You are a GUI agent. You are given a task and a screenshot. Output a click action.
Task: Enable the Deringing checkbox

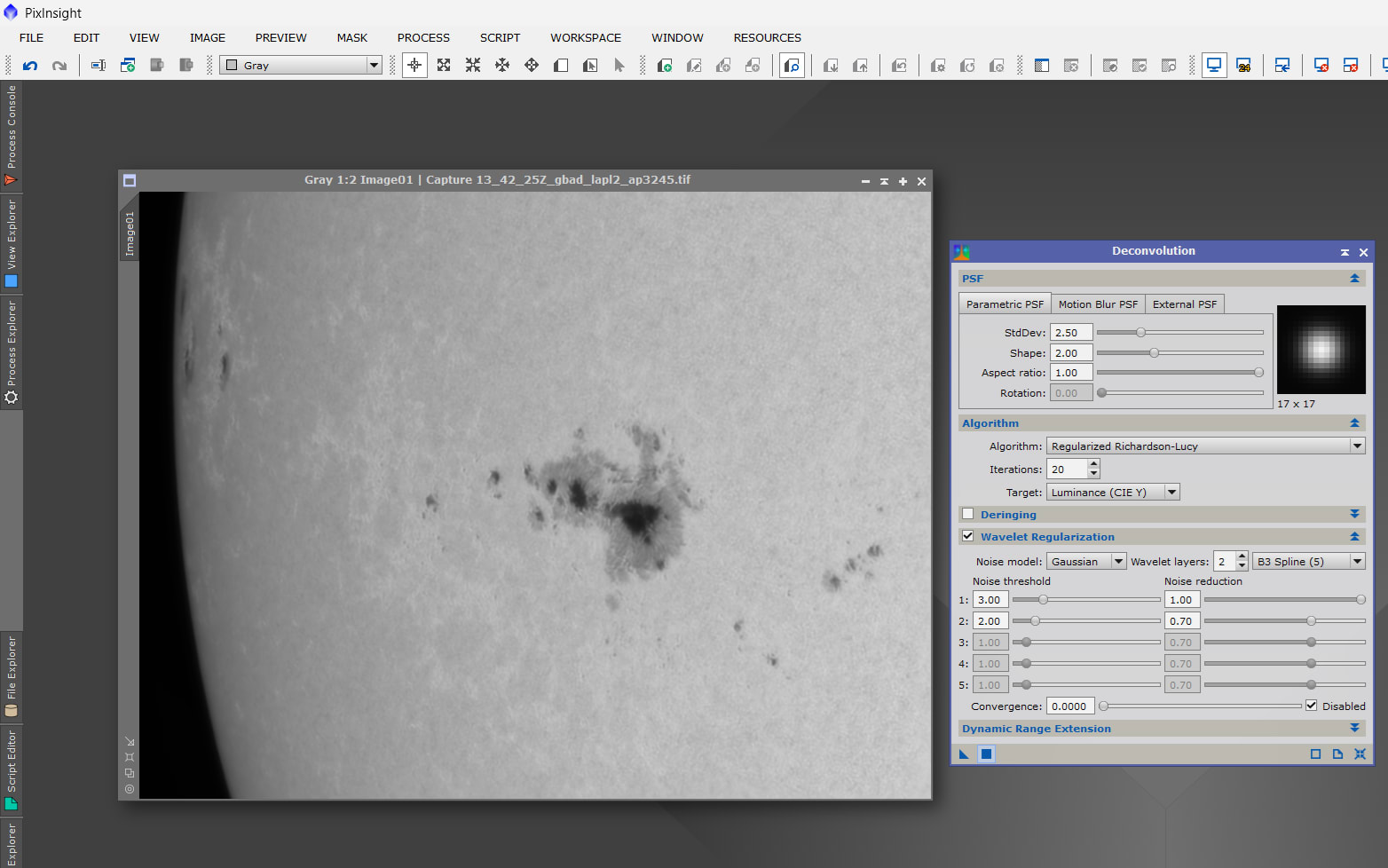click(968, 514)
